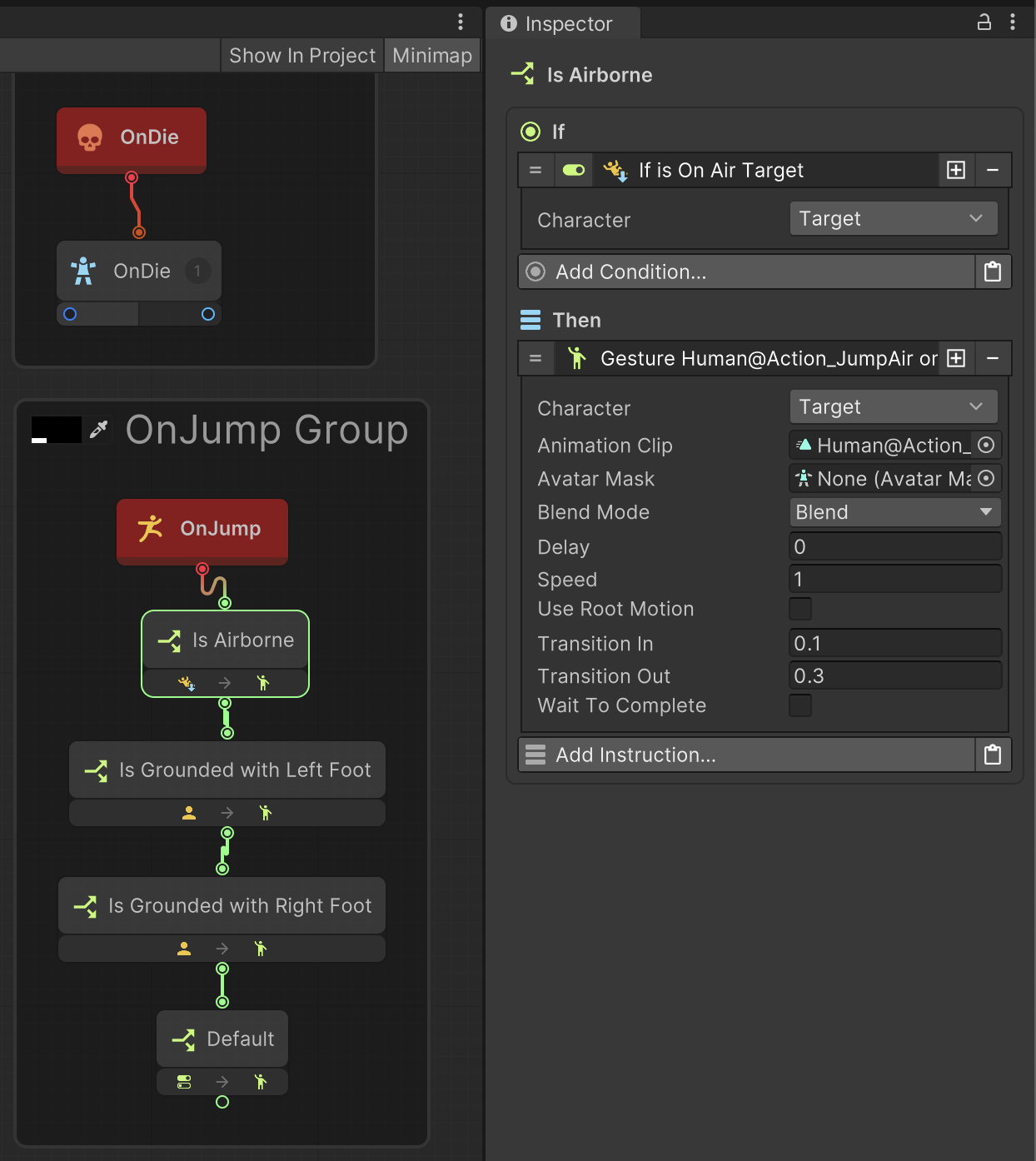1036x1161 pixels.
Task: Click the Avatar Mask object picker
Action: tap(986, 479)
